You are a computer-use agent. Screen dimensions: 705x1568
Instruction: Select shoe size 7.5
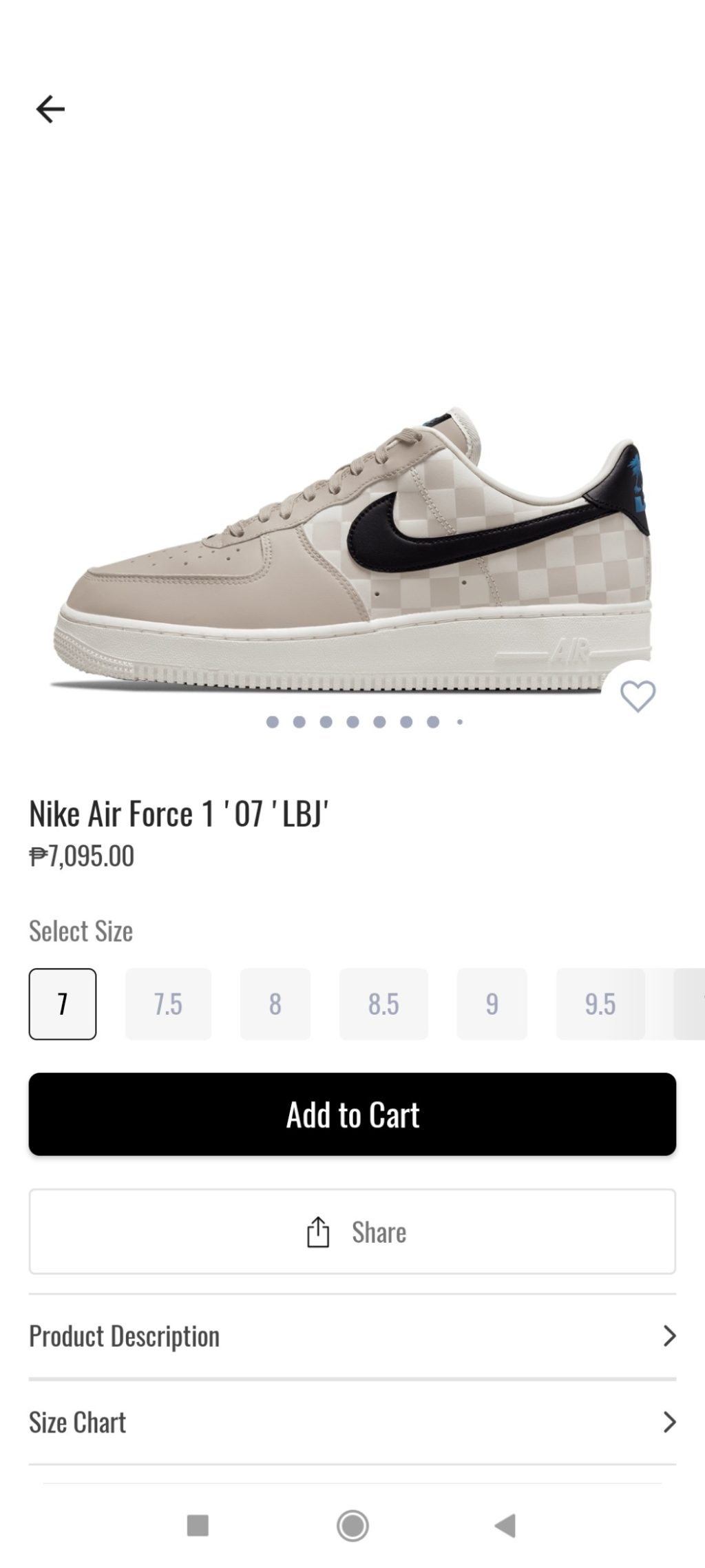click(x=168, y=1004)
